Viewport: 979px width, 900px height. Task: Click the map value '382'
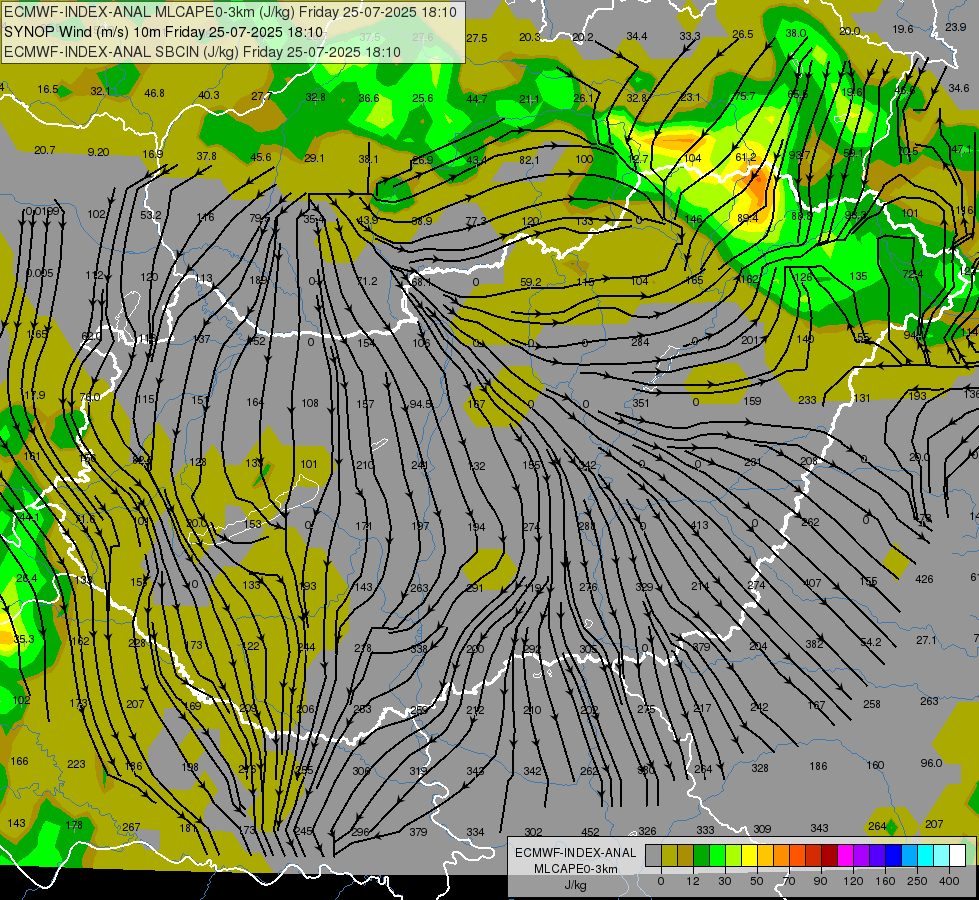click(814, 644)
